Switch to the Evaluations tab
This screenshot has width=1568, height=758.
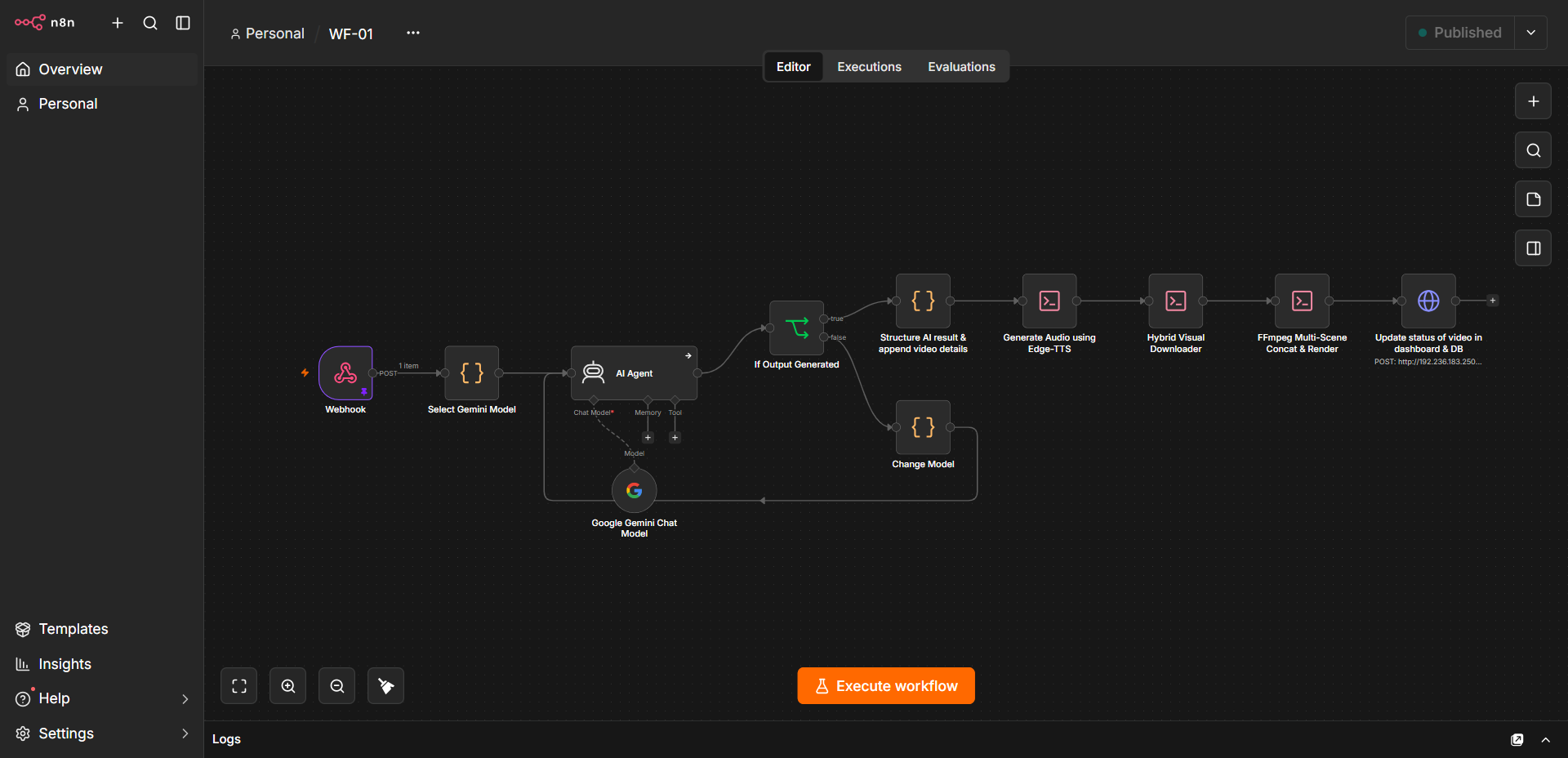tap(961, 67)
